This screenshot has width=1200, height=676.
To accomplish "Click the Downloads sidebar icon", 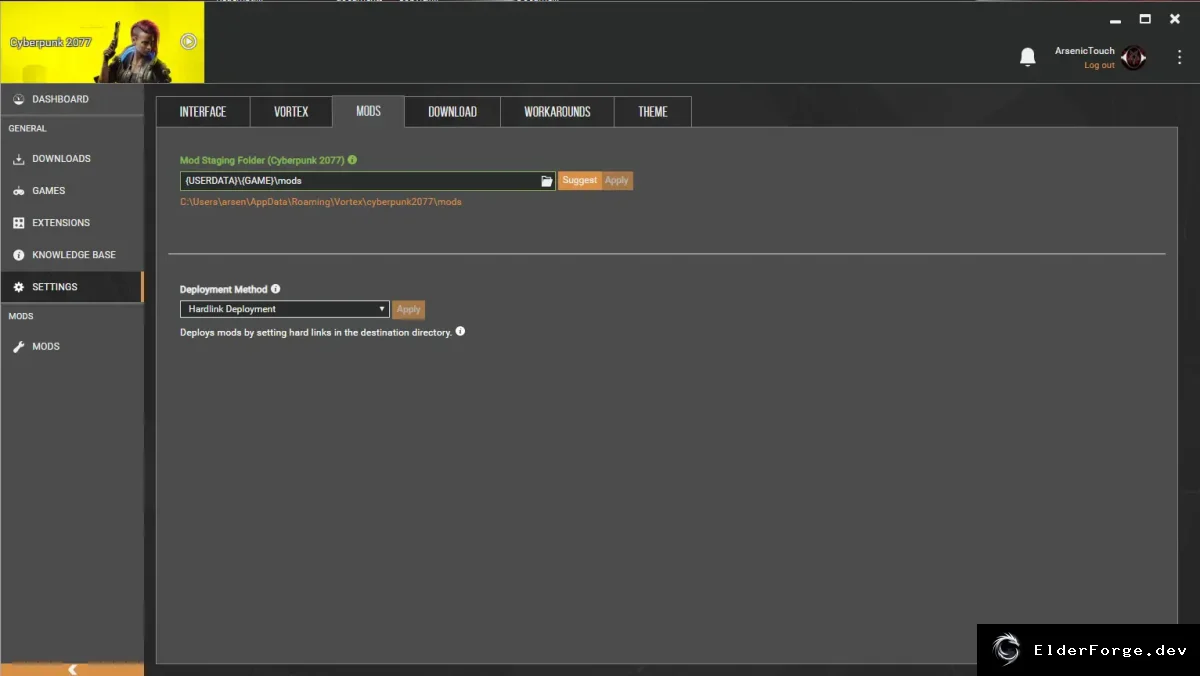I will click(19, 159).
